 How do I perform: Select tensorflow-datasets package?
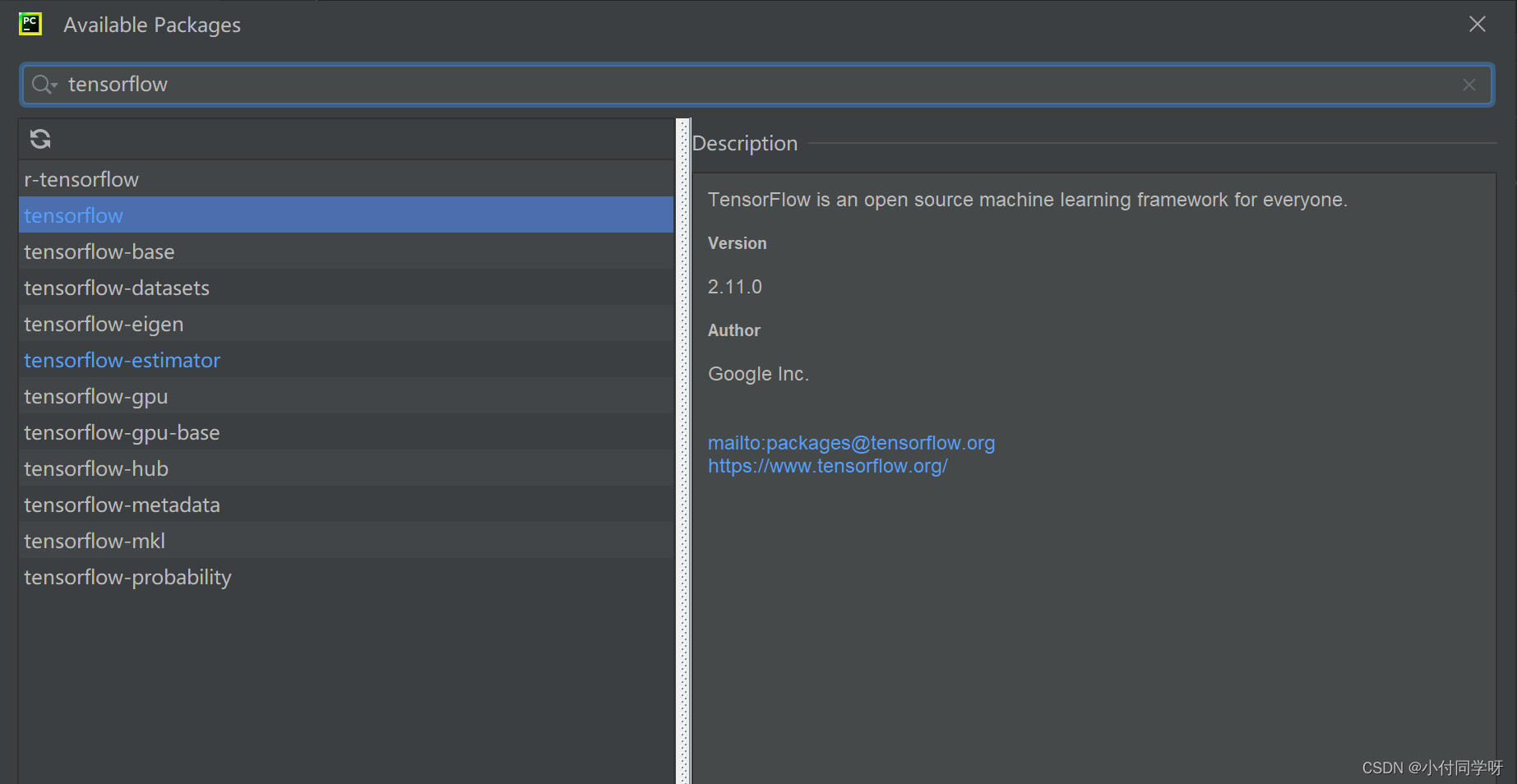pyautogui.click(x=346, y=288)
